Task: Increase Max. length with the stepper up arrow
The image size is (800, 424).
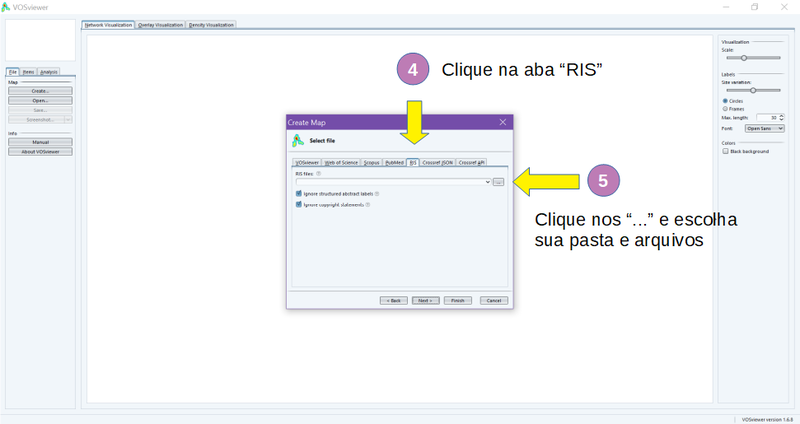Action: tap(781, 116)
